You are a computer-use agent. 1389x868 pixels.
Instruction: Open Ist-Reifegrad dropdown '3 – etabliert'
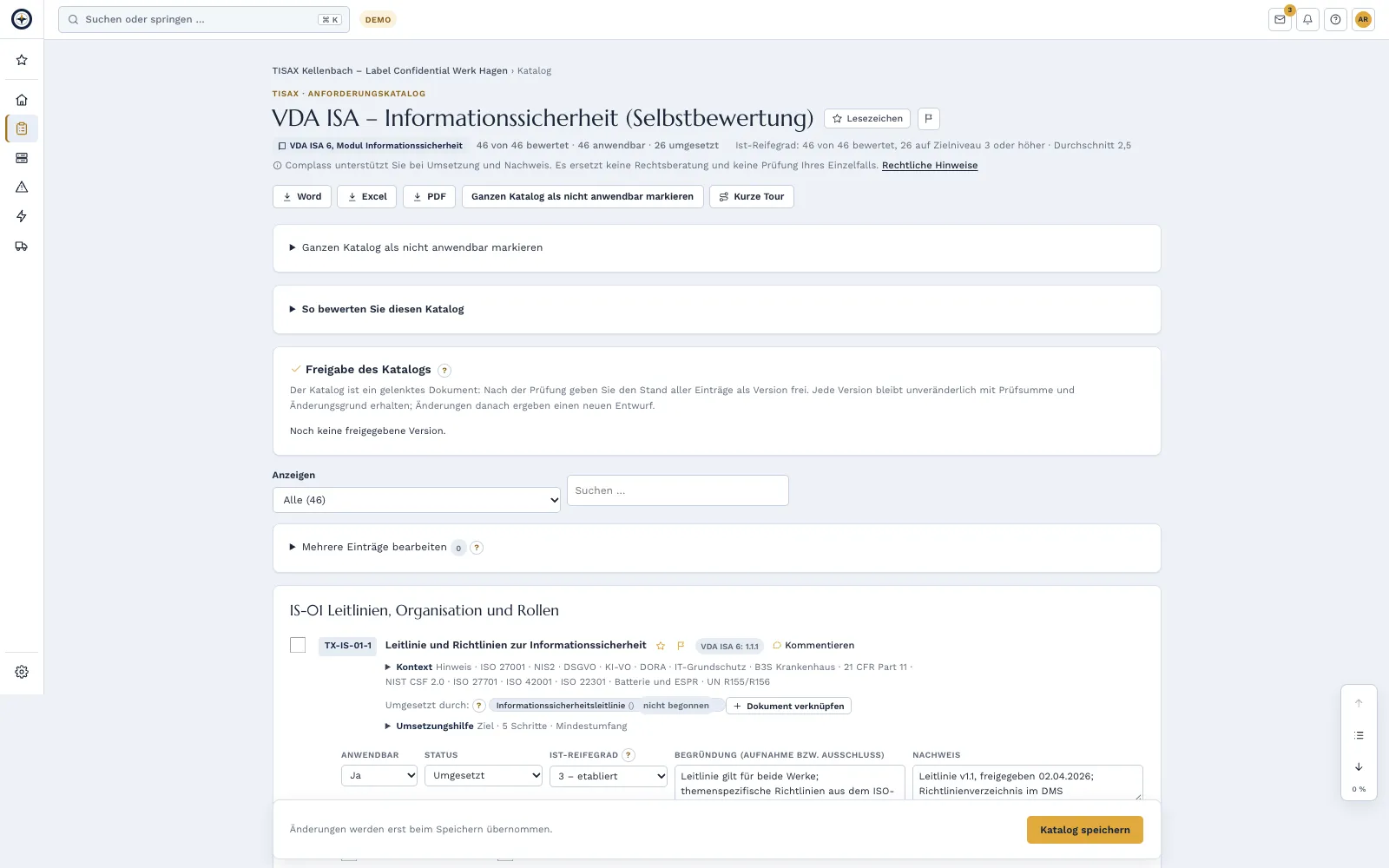(609, 776)
